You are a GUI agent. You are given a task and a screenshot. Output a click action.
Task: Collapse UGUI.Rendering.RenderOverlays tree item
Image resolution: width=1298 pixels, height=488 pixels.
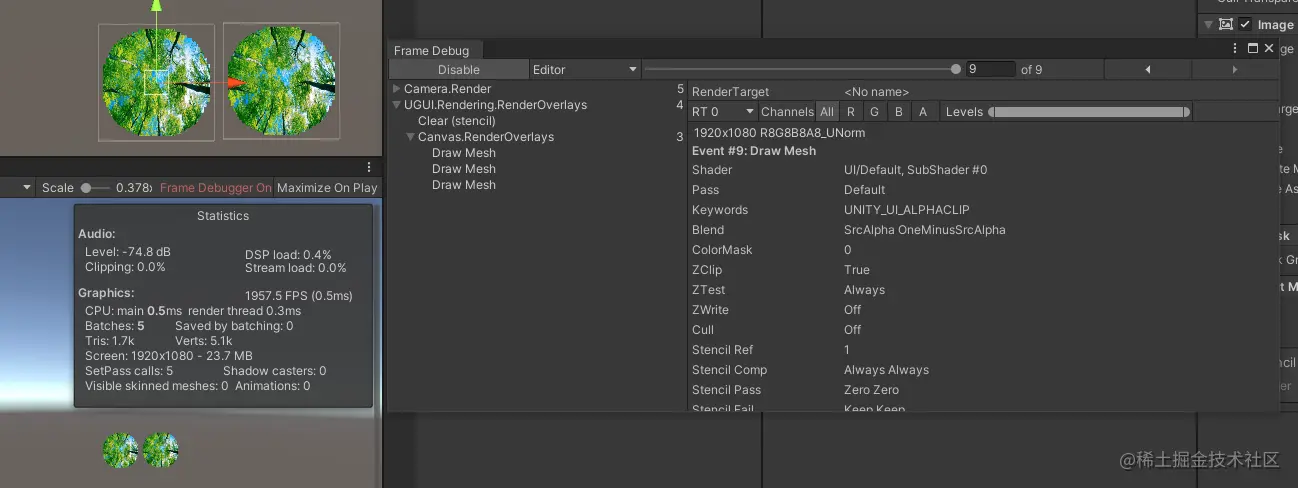coord(397,105)
